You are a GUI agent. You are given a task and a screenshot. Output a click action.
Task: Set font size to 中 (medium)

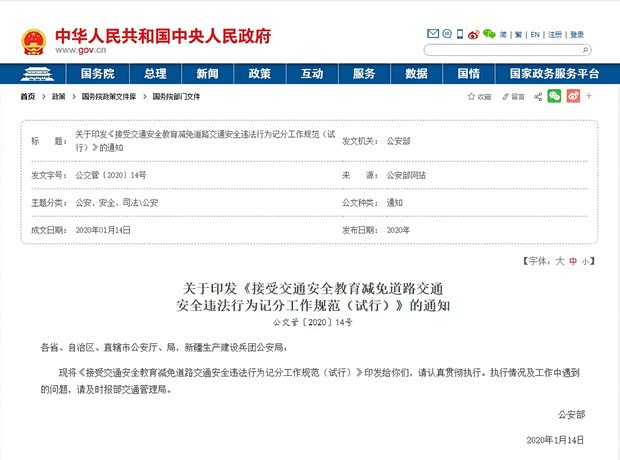click(x=574, y=260)
